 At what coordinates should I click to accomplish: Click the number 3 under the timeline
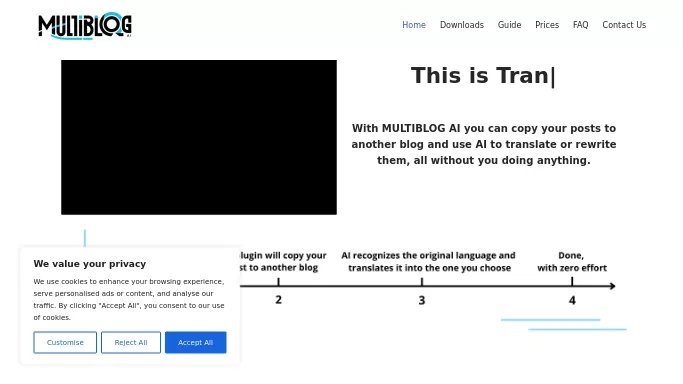point(422,300)
